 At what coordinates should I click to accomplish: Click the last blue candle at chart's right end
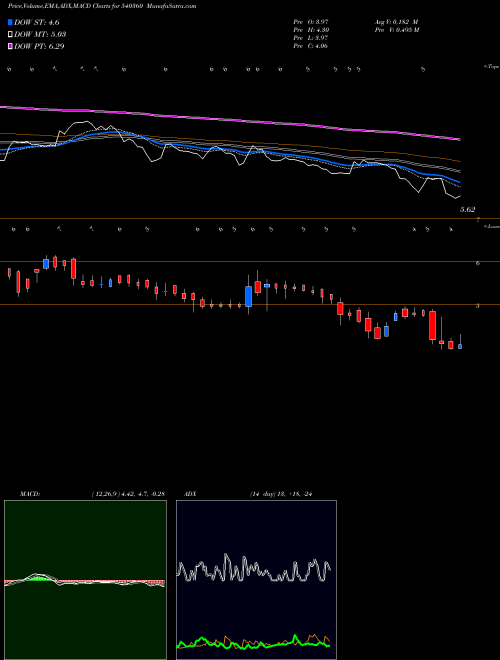coord(460,346)
